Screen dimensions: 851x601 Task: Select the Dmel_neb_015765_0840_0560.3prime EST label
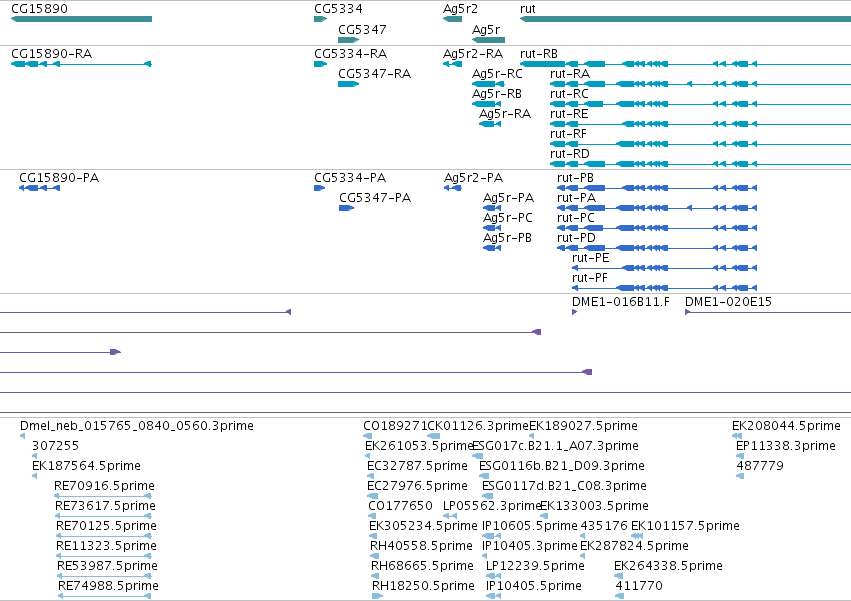137,426
